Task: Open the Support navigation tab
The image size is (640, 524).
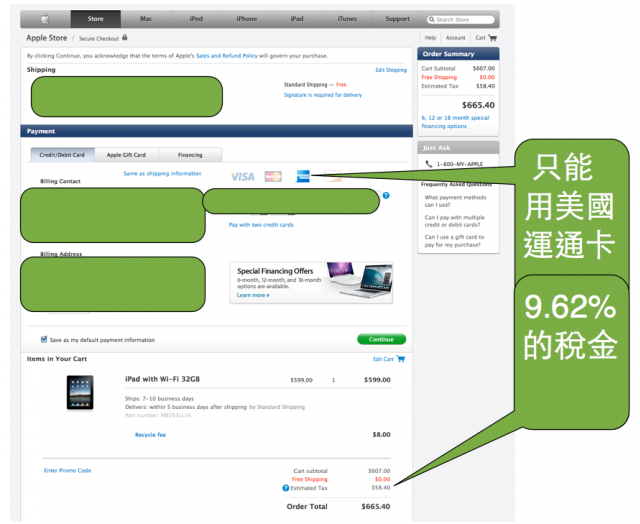Action: (397, 19)
